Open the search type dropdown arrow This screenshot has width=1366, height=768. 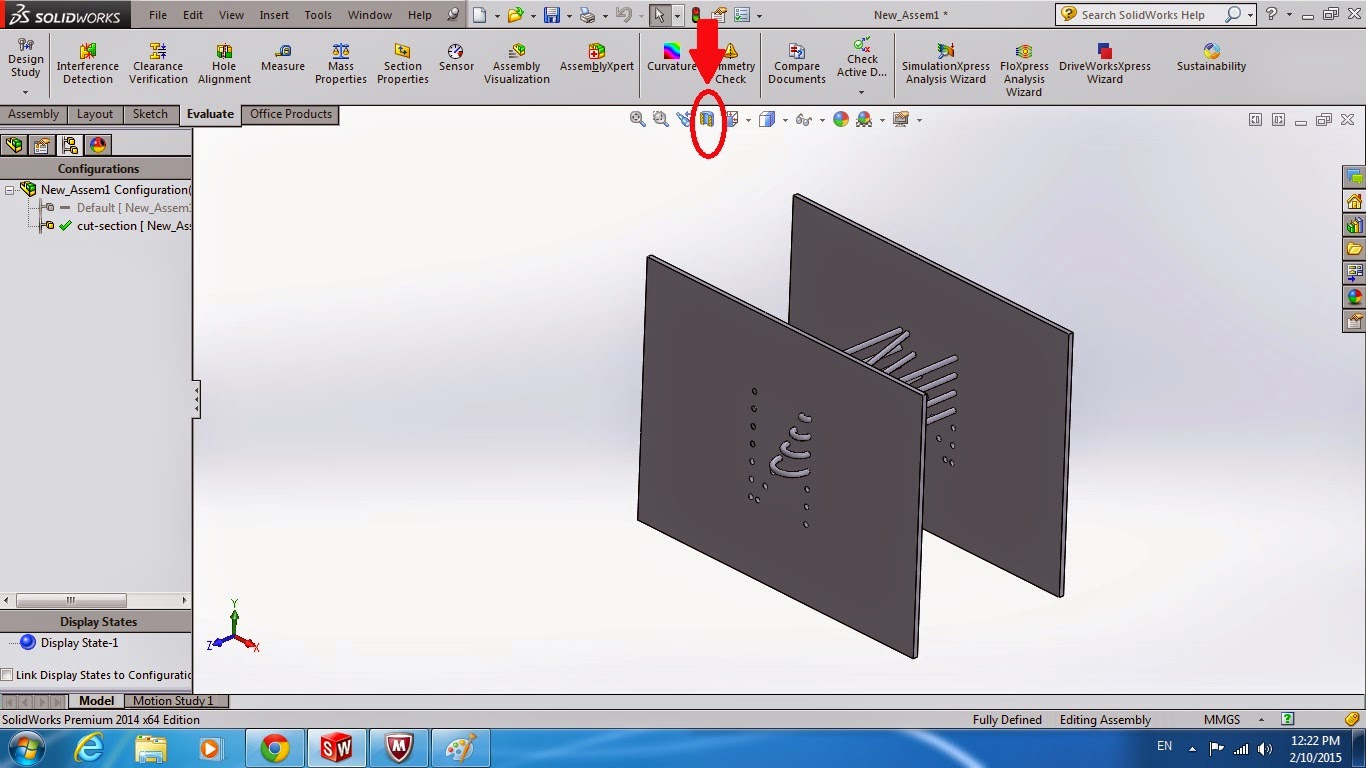point(1252,15)
